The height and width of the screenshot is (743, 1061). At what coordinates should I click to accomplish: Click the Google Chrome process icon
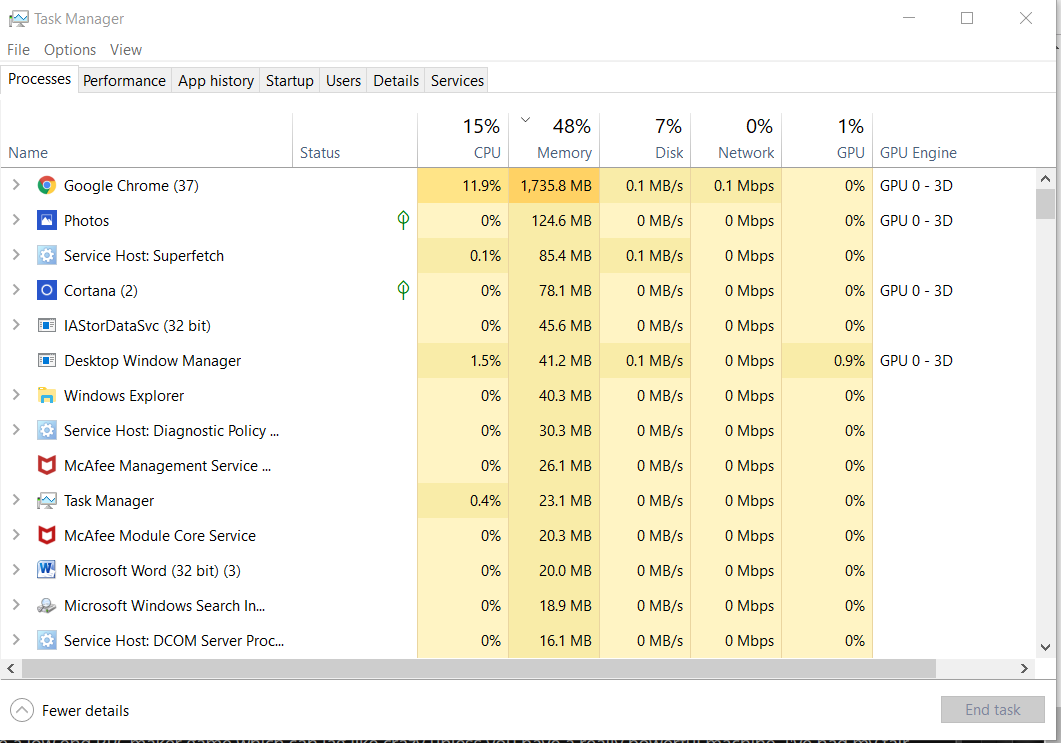47,185
